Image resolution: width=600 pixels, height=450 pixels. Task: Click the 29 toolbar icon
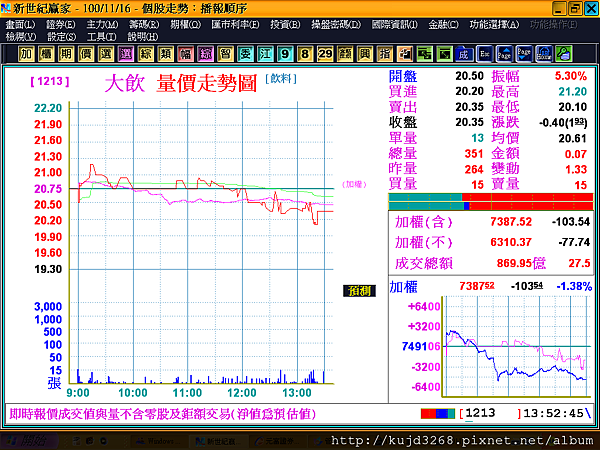(325, 54)
